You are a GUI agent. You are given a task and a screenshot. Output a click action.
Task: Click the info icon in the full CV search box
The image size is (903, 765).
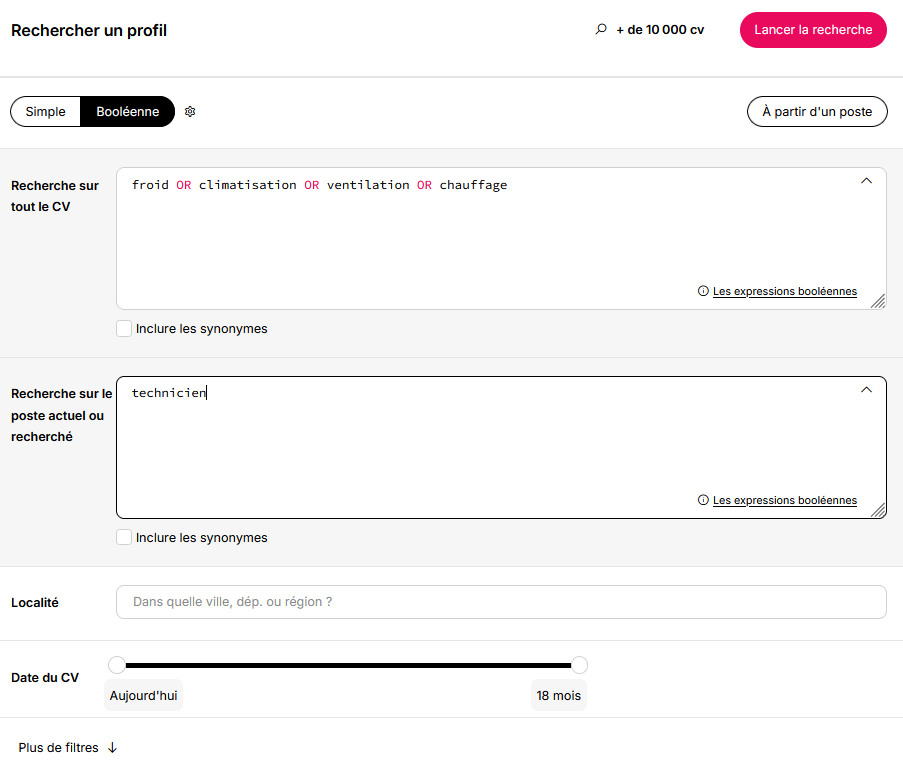[703, 291]
